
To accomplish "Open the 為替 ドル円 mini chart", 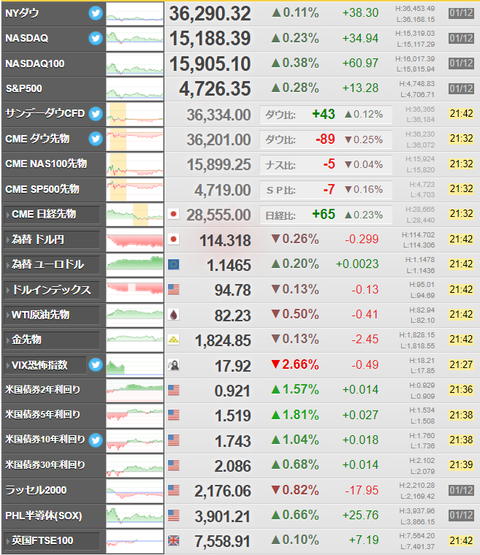I will [x=135, y=240].
